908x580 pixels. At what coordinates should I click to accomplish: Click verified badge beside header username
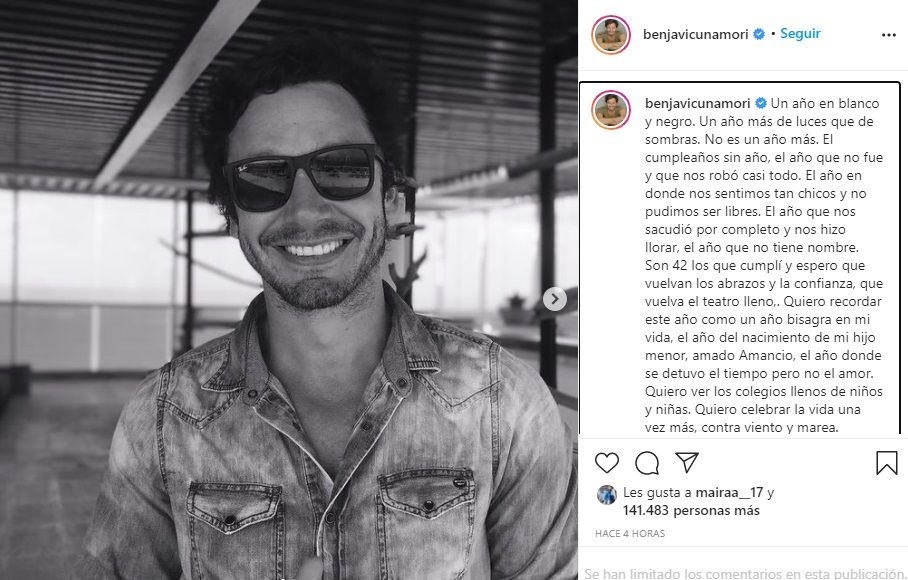click(759, 34)
